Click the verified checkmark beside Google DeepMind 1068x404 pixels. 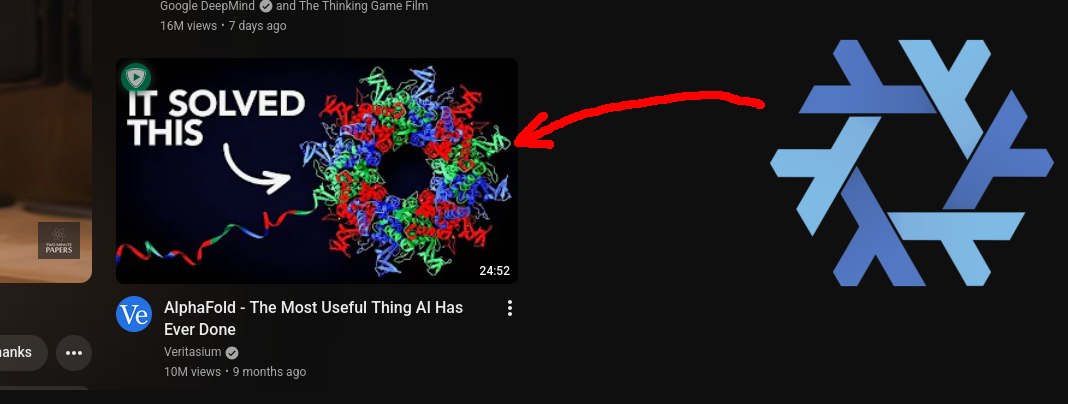click(x=266, y=6)
